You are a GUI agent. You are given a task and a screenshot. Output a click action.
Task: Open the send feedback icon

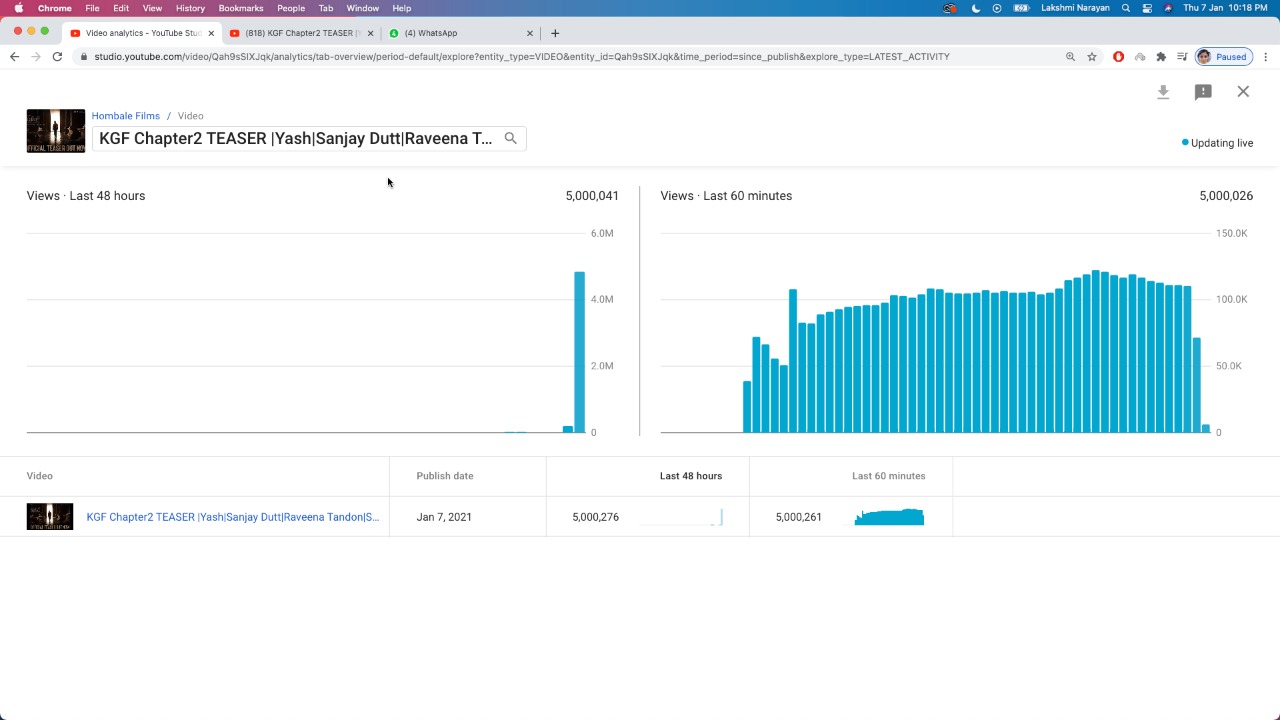(1203, 92)
